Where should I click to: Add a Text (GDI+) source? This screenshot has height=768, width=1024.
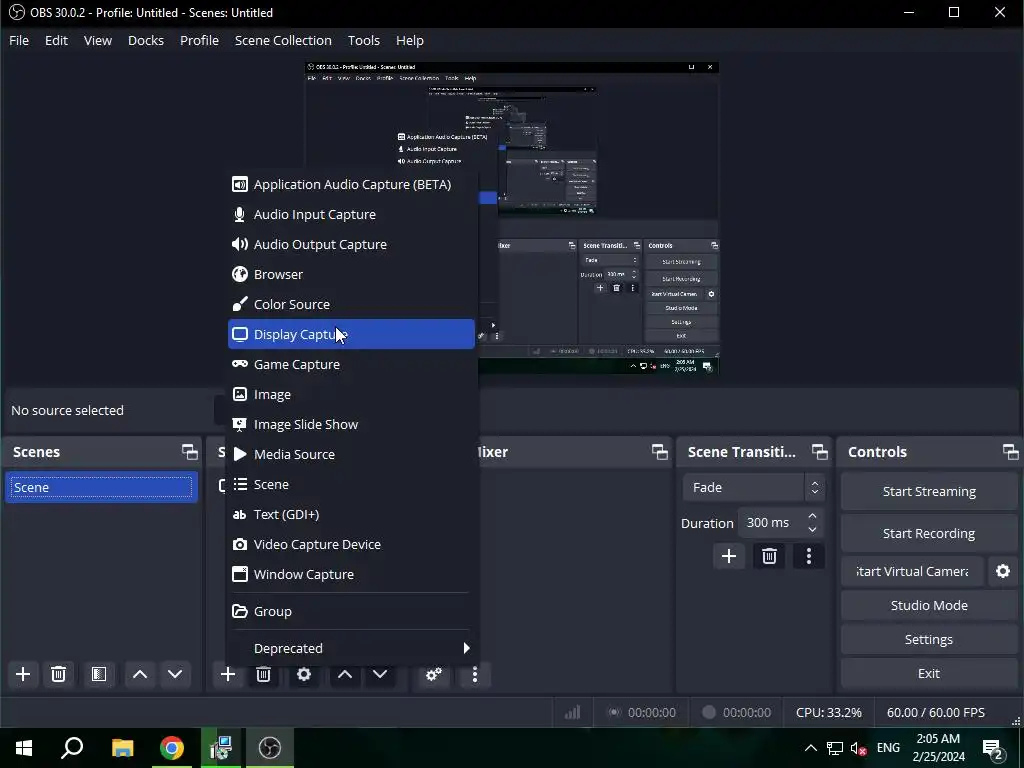tap(351, 515)
